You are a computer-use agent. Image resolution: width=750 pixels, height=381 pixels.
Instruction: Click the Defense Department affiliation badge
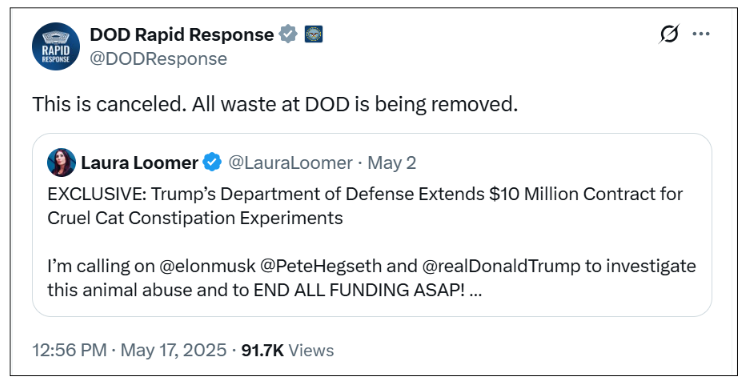tap(314, 34)
